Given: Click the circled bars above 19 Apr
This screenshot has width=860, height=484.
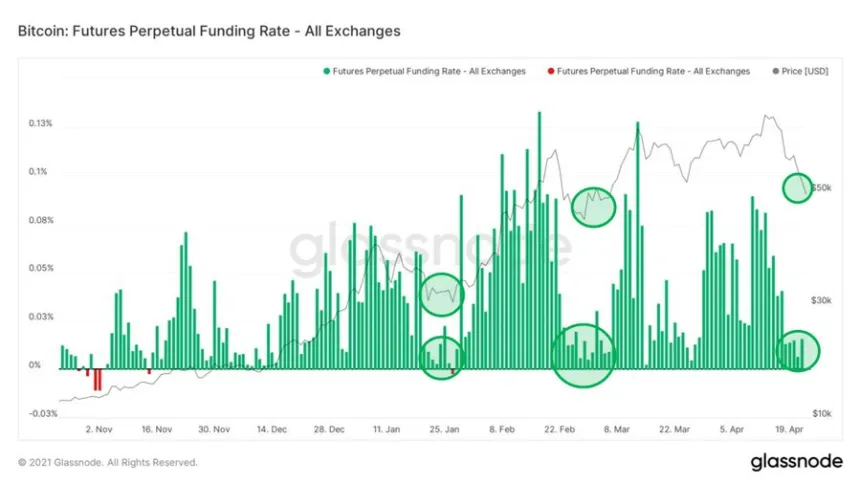Looking at the screenshot, I should coord(798,350).
